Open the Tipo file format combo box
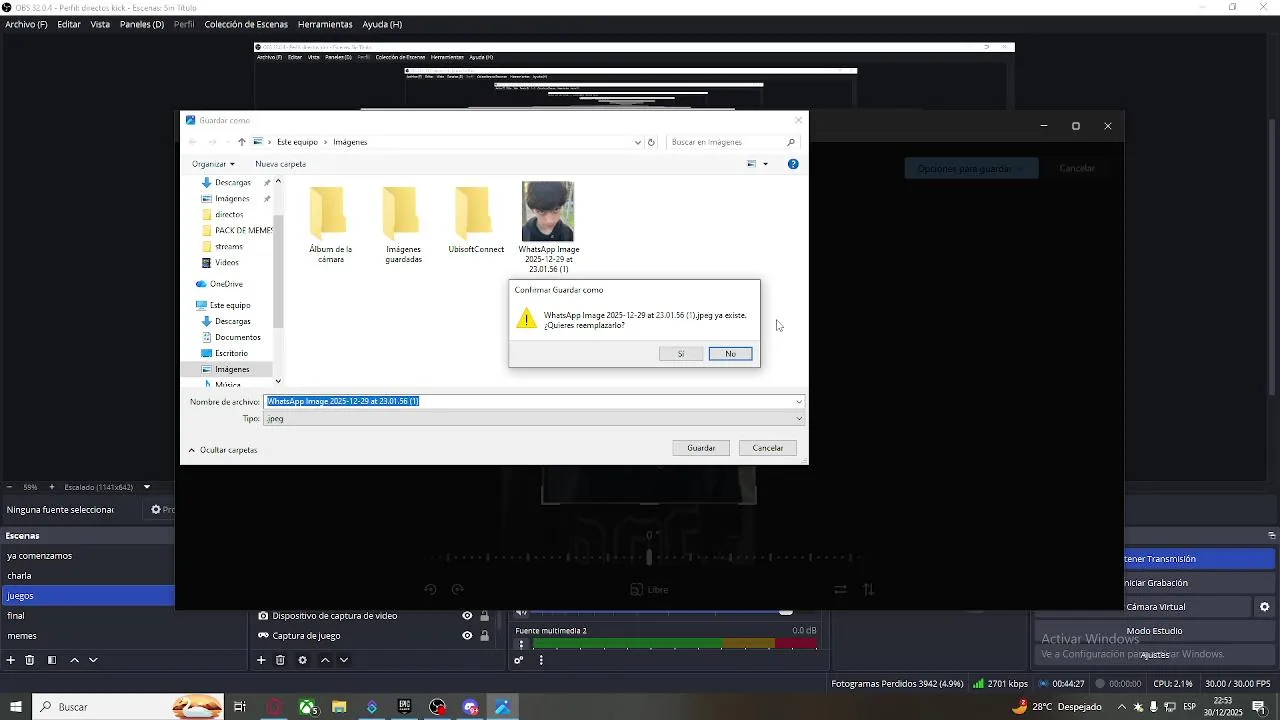Screen dimensions: 1280x720 tap(534, 419)
